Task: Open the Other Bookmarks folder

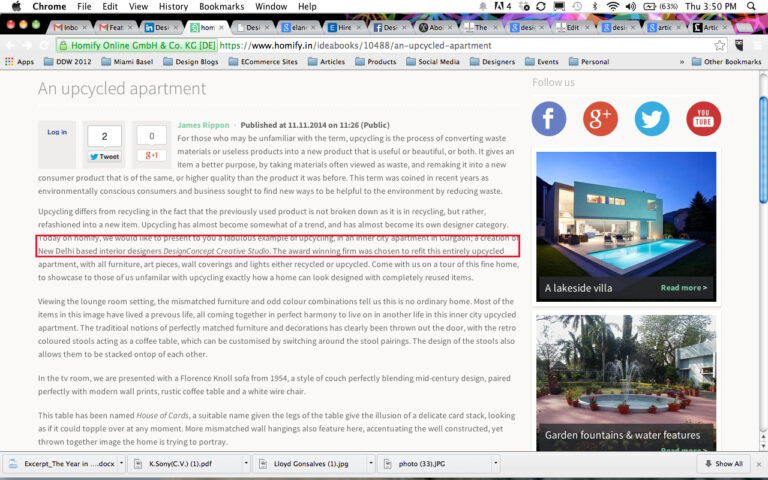Action: click(x=727, y=62)
